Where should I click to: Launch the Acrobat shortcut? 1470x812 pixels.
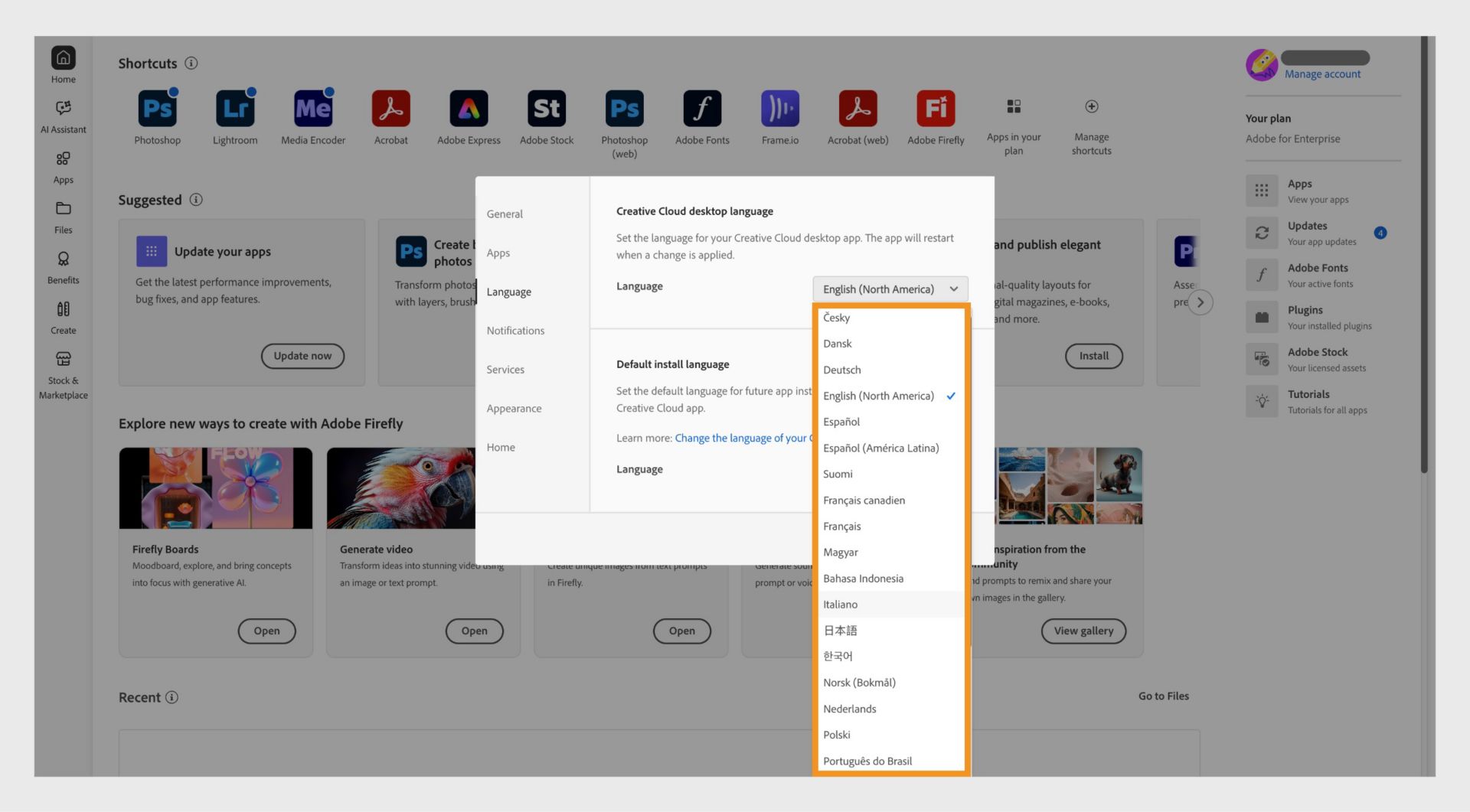pos(391,109)
